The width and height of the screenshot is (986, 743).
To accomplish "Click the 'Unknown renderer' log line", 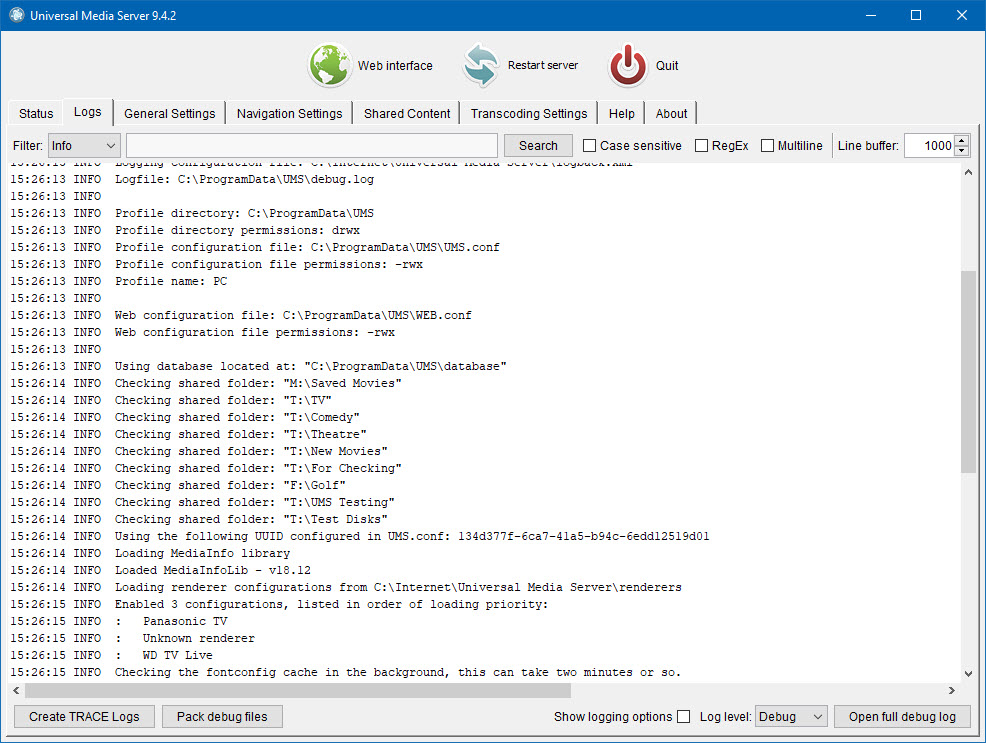I will pos(132,637).
